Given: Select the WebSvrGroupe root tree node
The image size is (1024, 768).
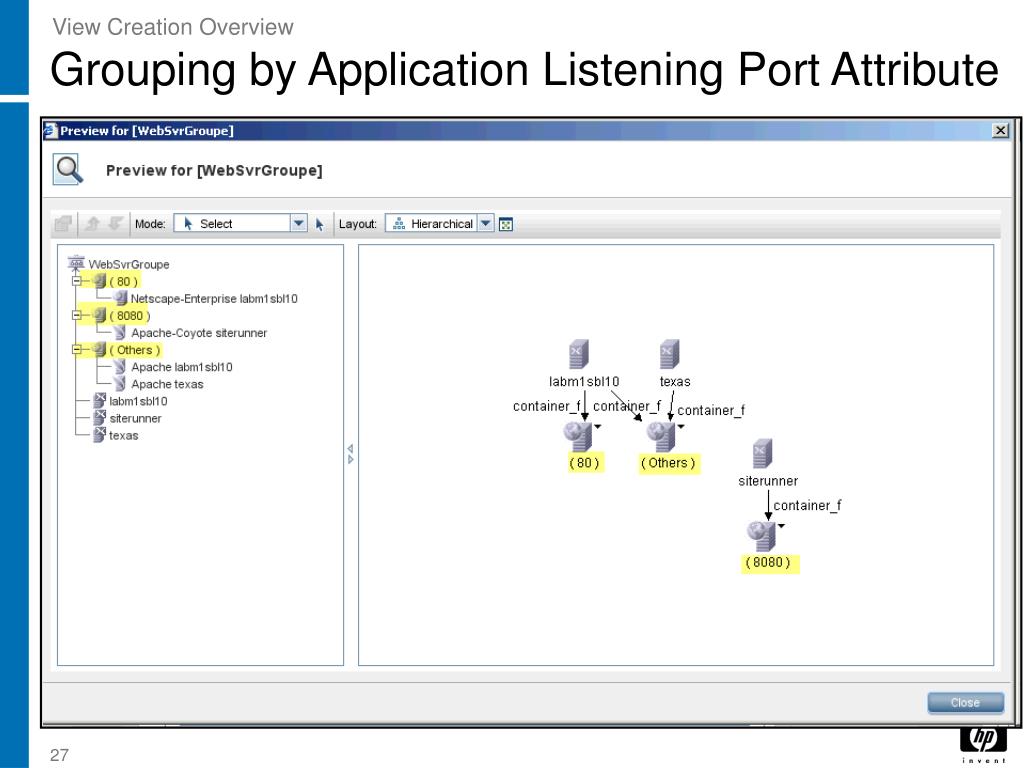Looking at the screenshot, I should (x=129, y=264).
